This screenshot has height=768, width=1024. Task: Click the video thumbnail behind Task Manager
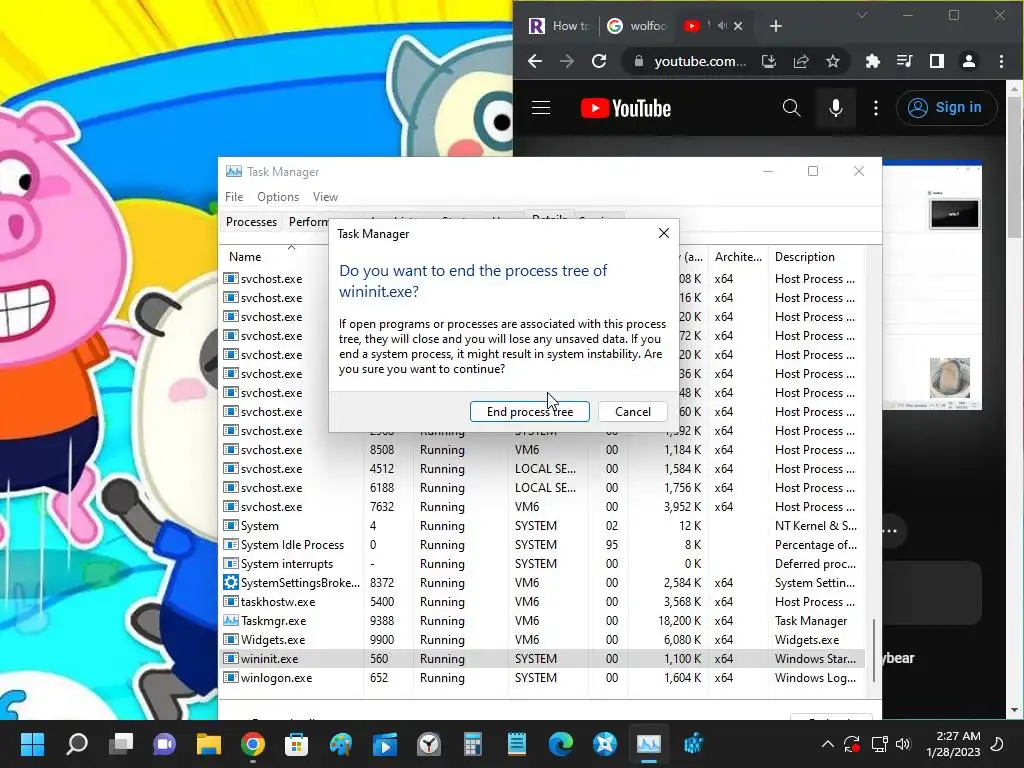(932, 287)
